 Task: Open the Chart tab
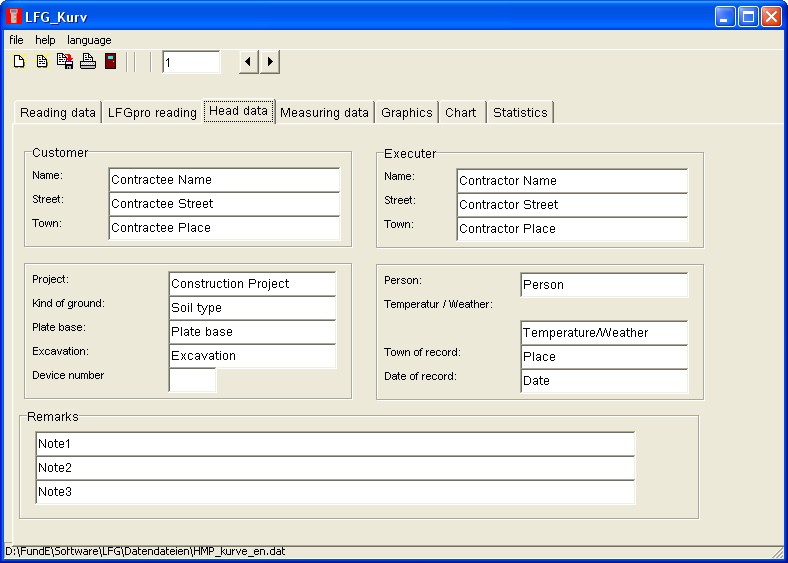(461, 113)
